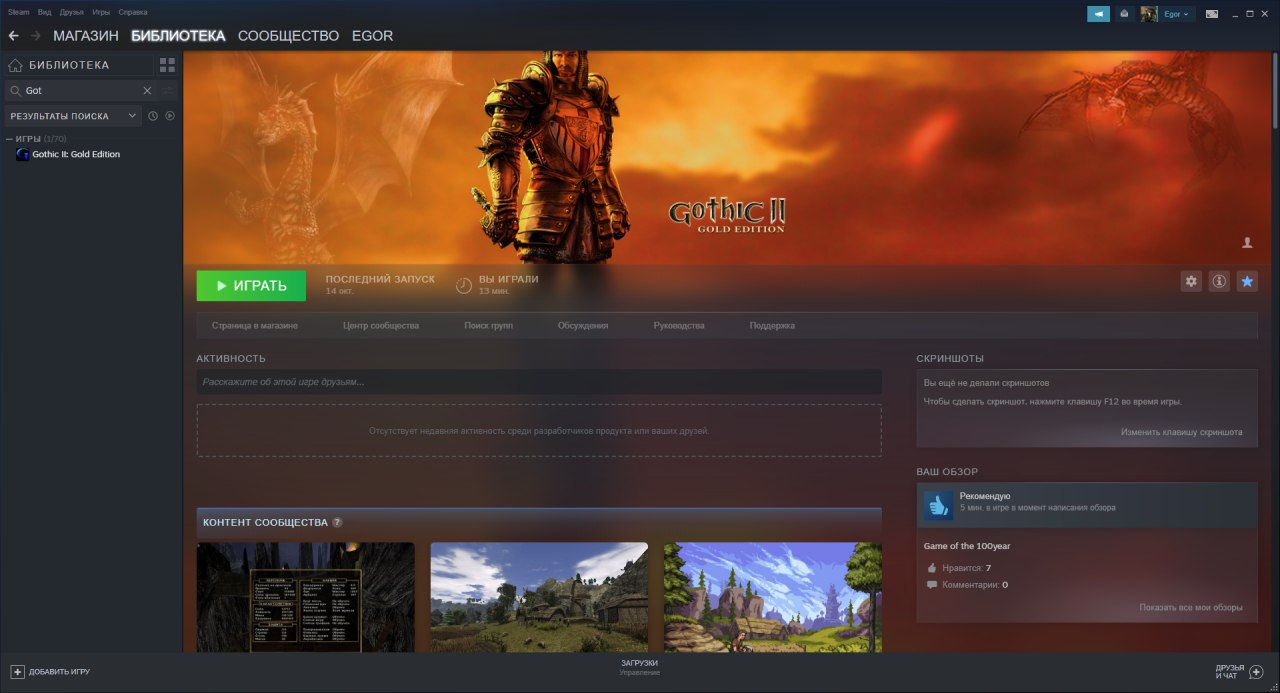Open the pixel-art community artwork

point(773,597)
